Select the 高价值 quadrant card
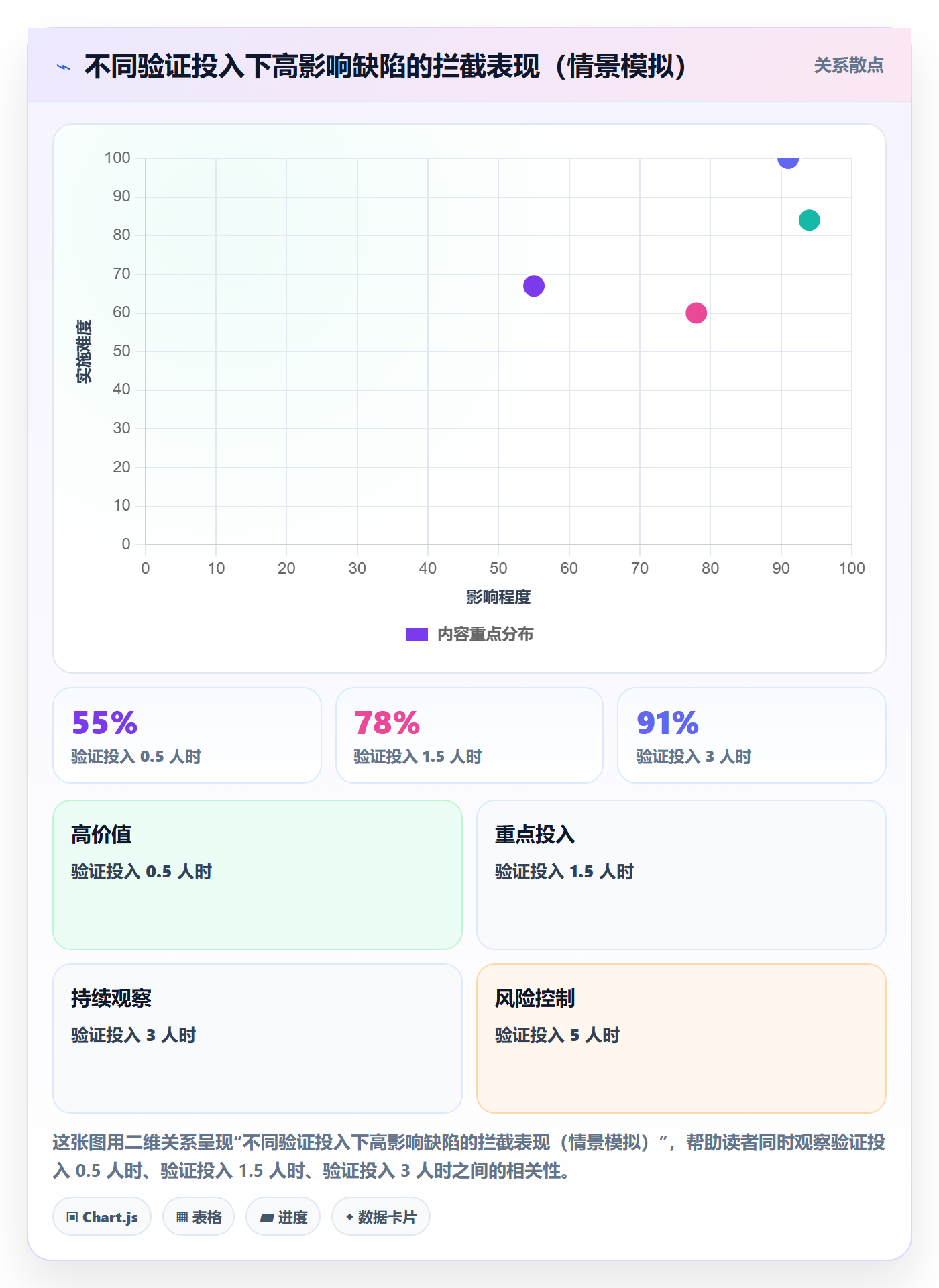Image resolution: width=939 pixels, height=1288 pixels. [258, 875]
